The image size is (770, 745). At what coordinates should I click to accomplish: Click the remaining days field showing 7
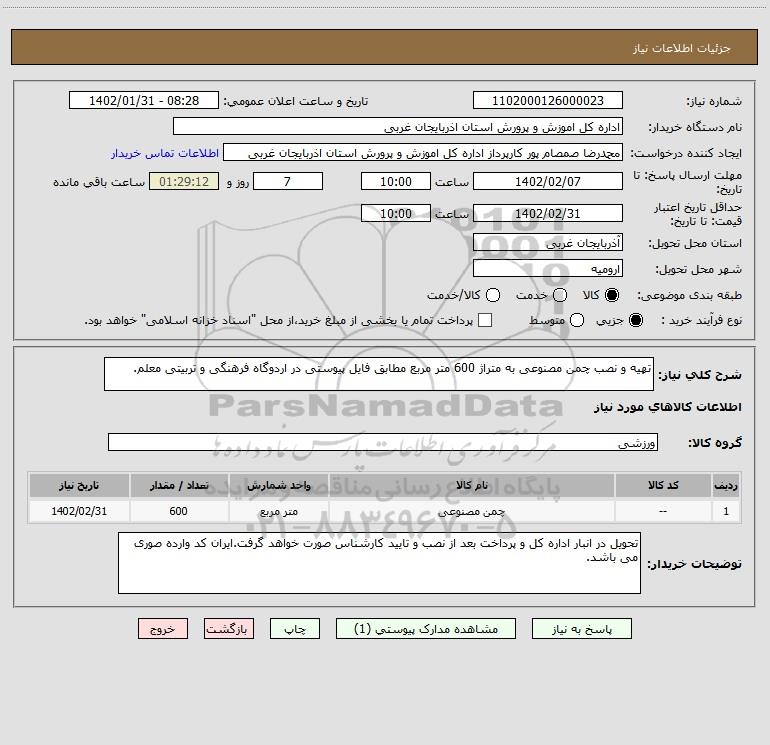[x=288, y=181]
